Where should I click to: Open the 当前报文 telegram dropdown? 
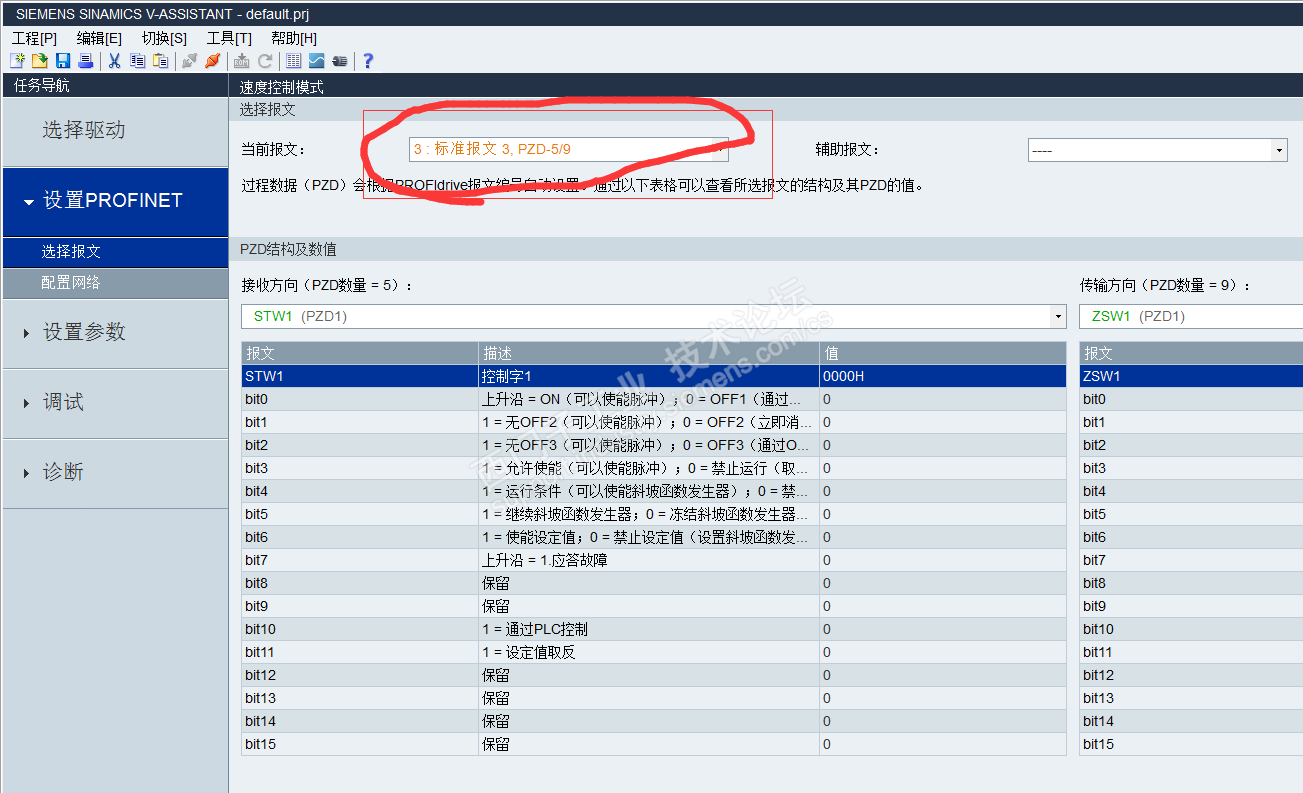click(x=567, y=150)
